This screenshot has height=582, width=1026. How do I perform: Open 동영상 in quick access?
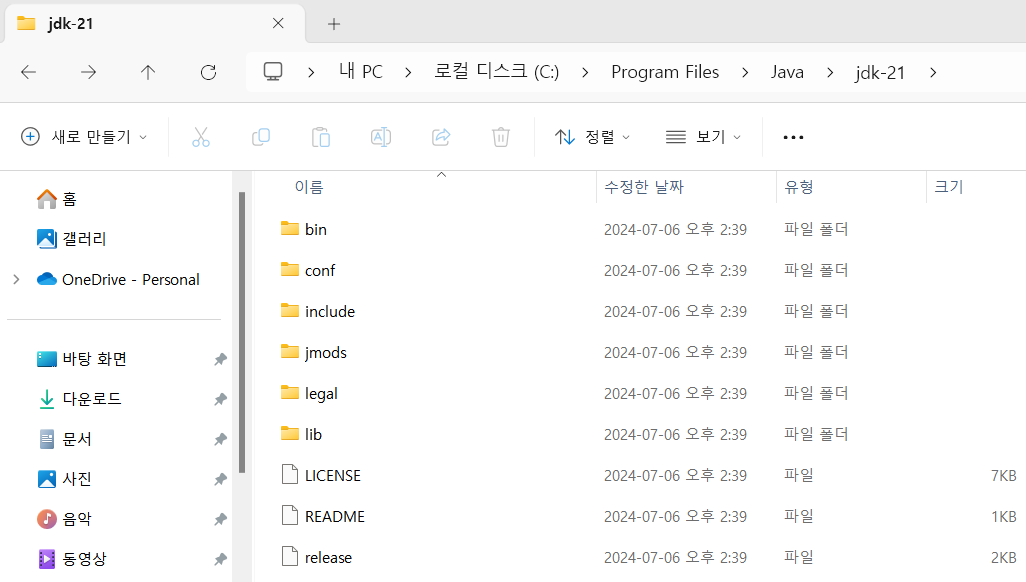pos(72,559)
